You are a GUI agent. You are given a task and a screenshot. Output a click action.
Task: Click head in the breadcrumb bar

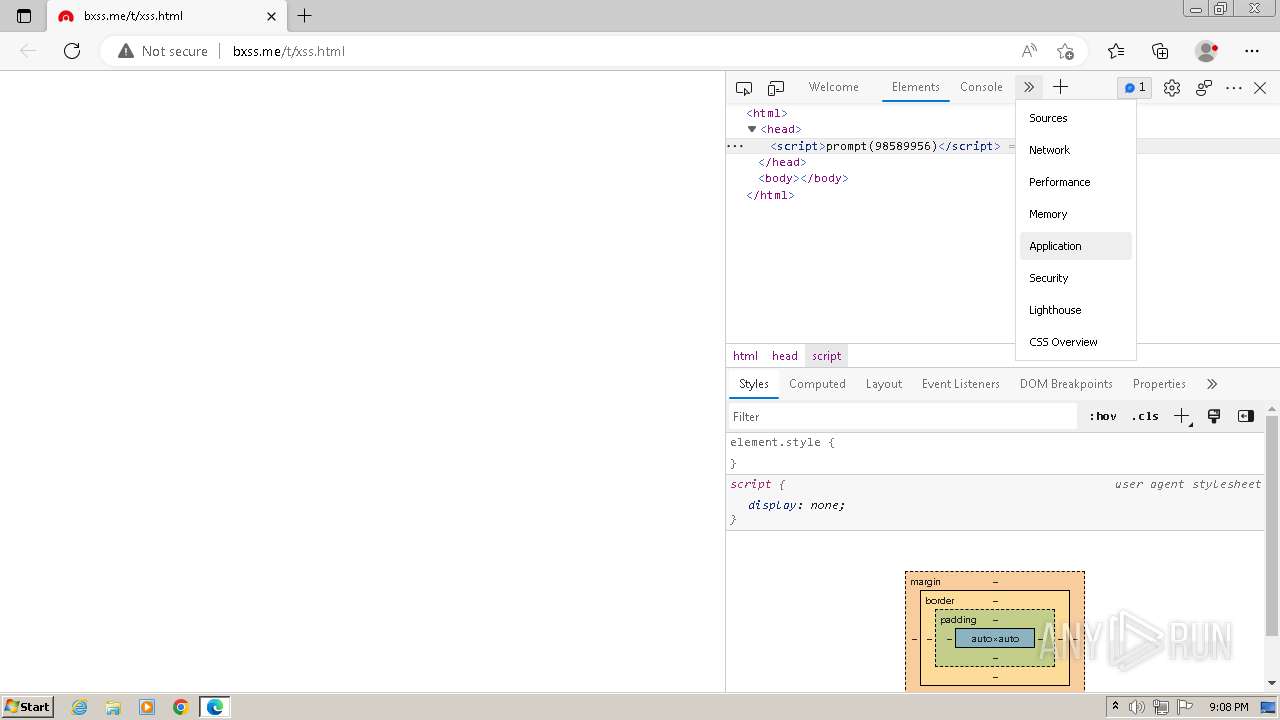click(x=785, y=356)
